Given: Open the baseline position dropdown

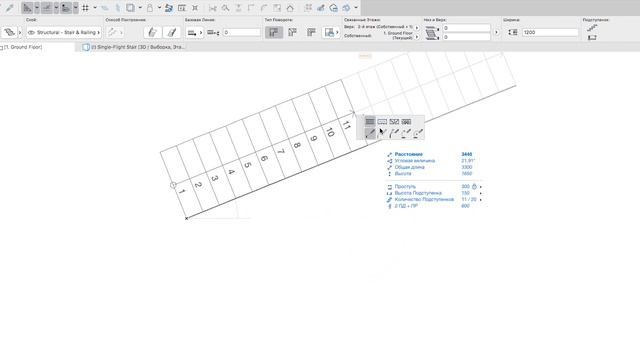Looking at the screenshot, I should pos(195,32).
